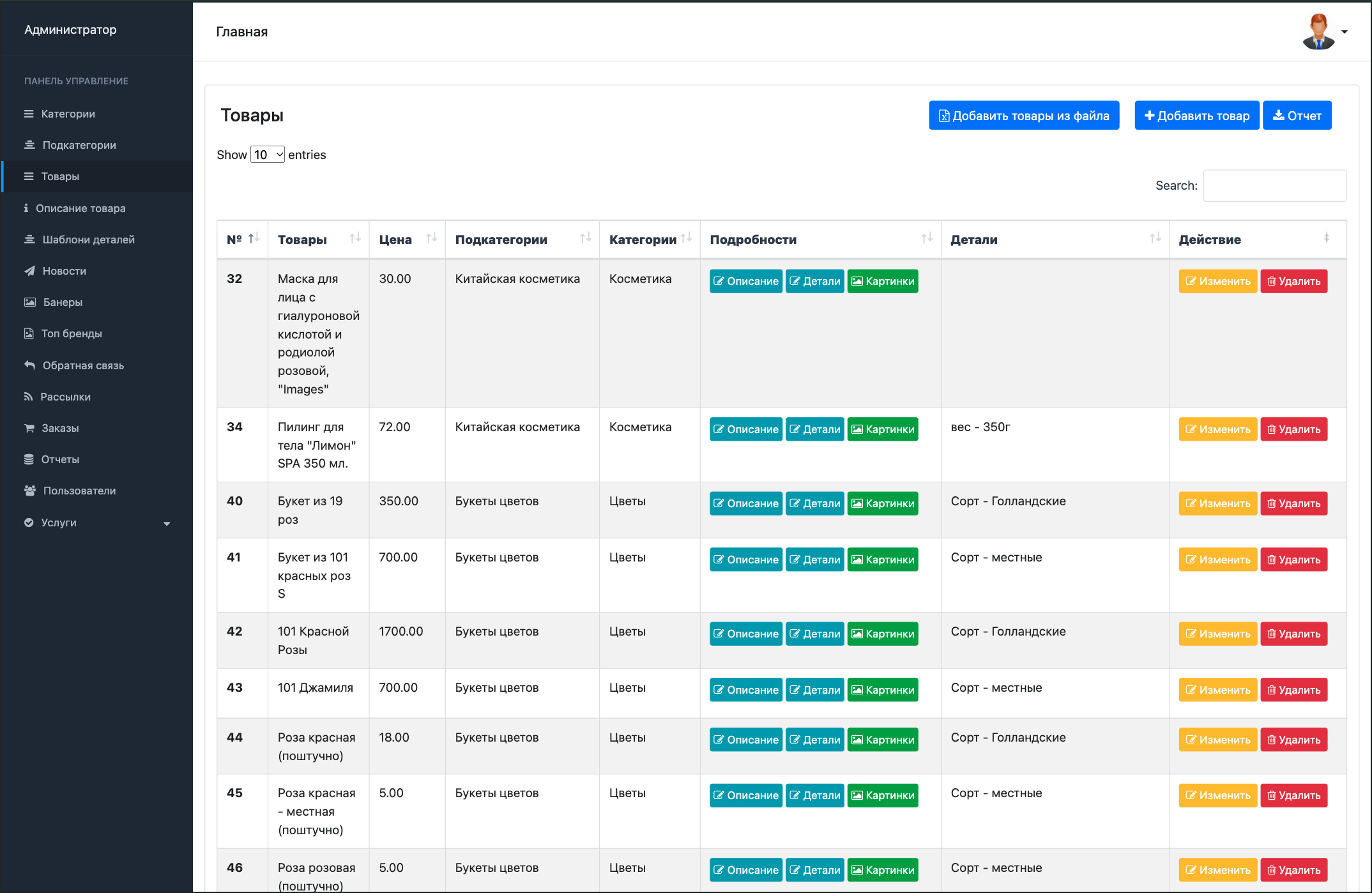Click the administrator avatar picture

click(x=1318, y=31)
